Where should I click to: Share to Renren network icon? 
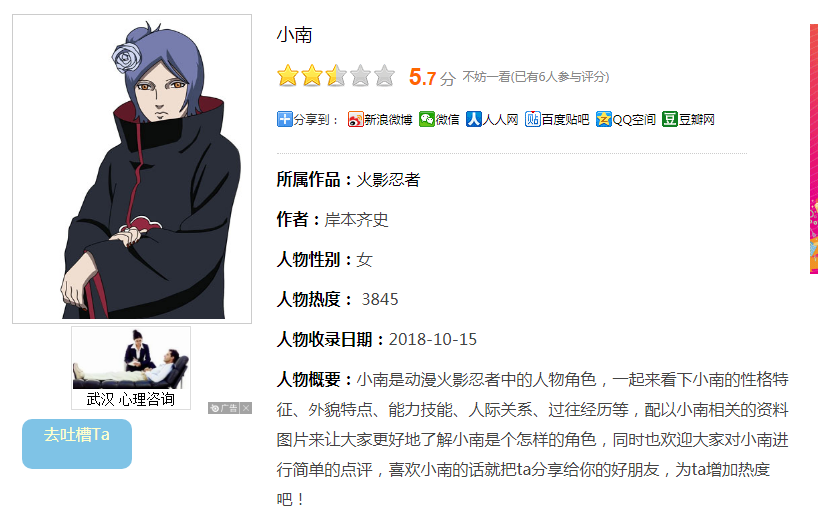click(474, 119)
